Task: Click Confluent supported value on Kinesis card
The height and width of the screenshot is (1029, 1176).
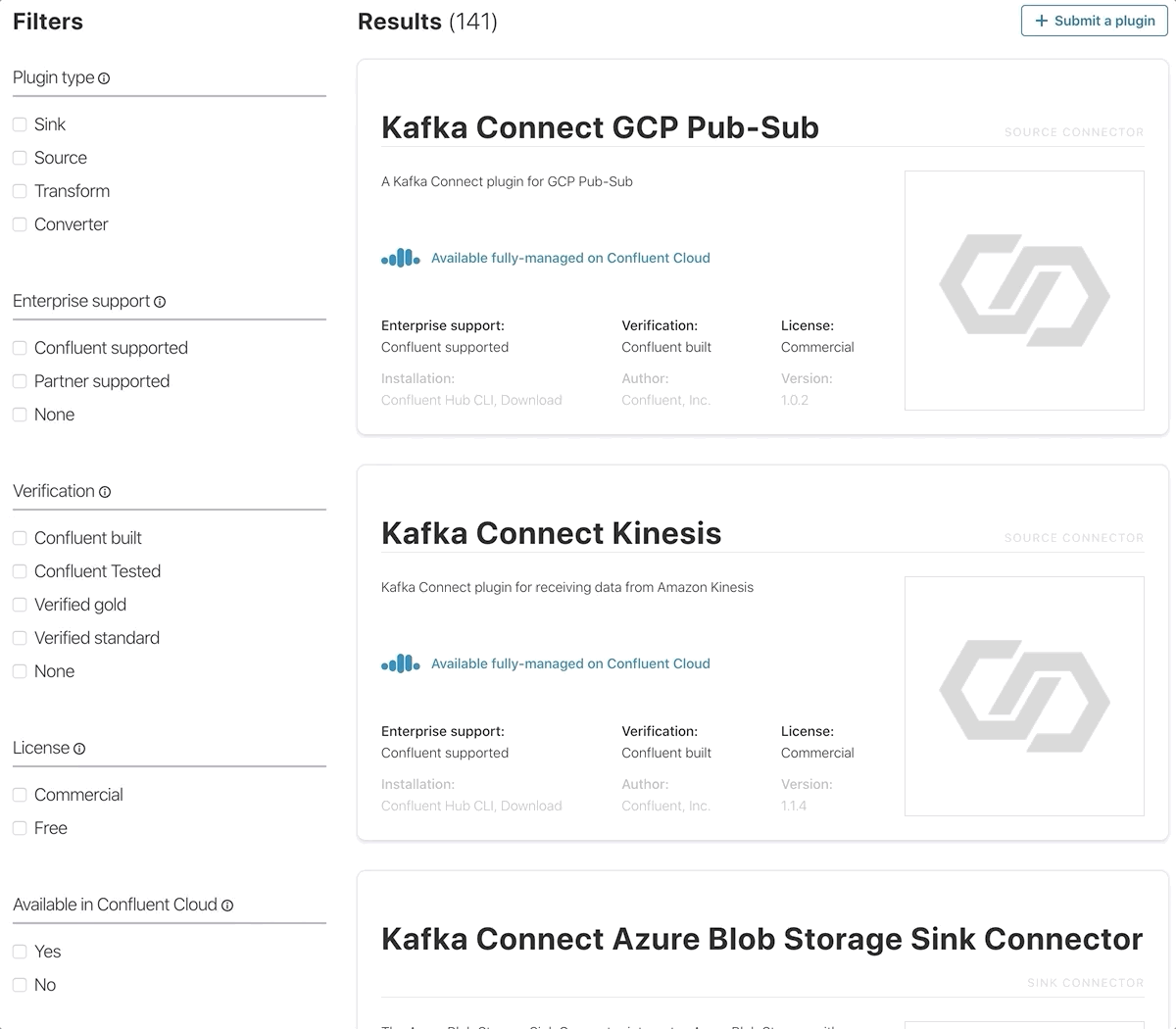Action: click(x=445, y=753)
